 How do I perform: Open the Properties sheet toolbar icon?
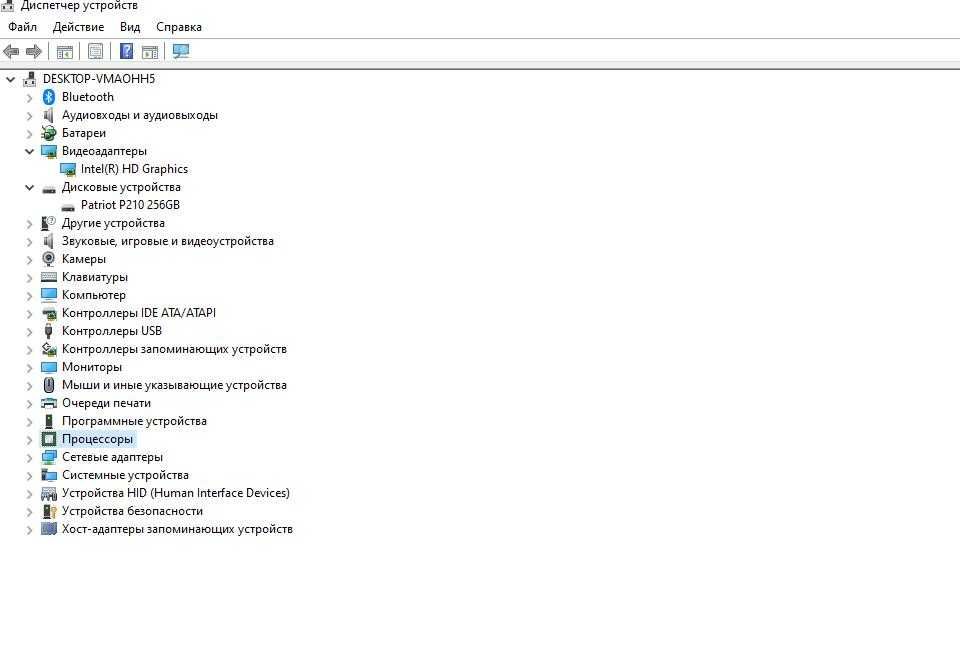[96, 51]
